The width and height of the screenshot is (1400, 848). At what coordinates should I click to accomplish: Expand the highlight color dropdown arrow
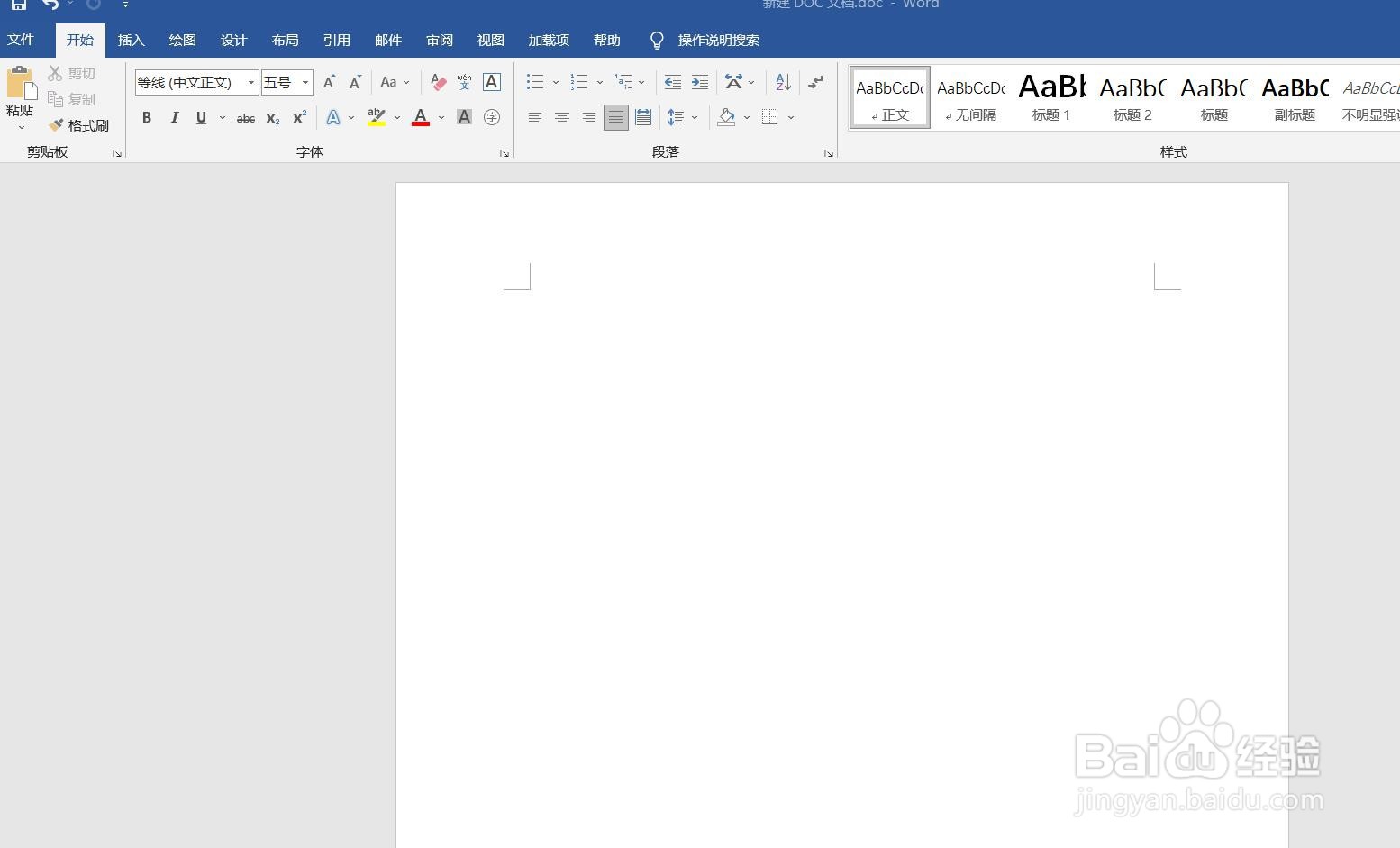point(396,117)
